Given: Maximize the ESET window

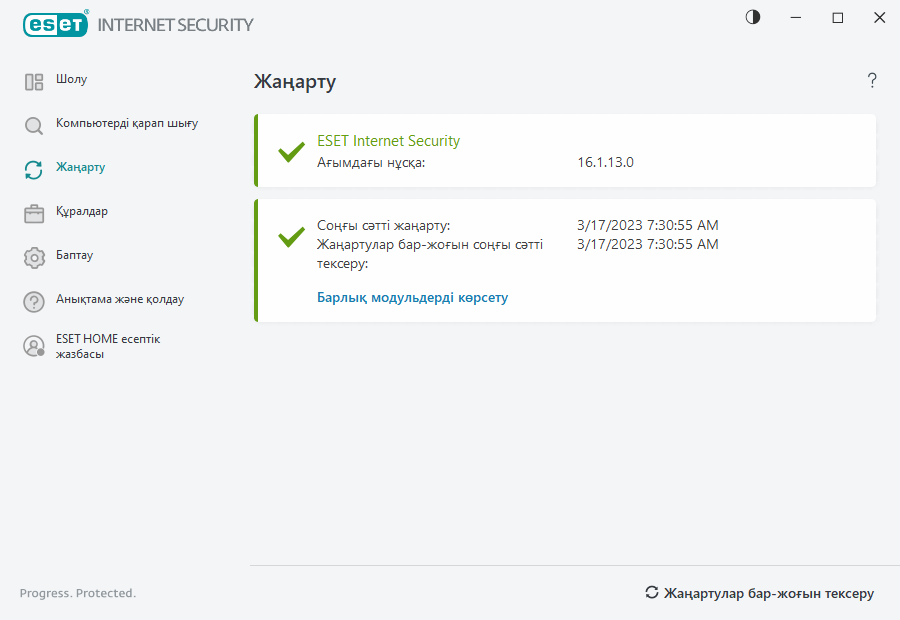Looking at the screenshot, I should pyautogui.click(x=838, y=18).
